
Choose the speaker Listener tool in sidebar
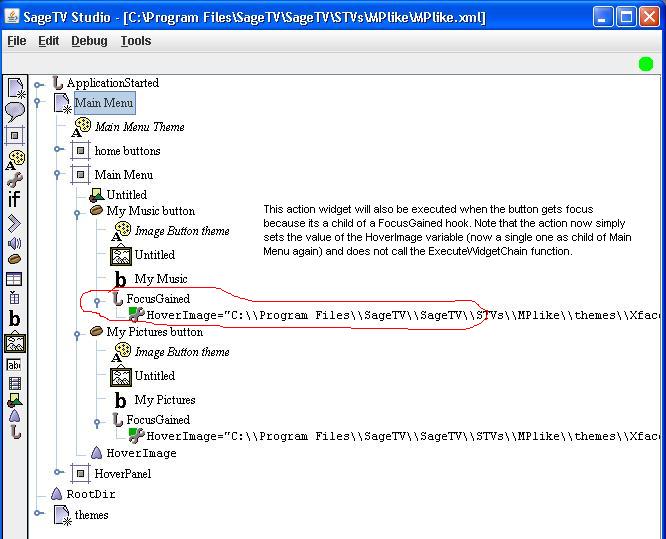(14, 243)
